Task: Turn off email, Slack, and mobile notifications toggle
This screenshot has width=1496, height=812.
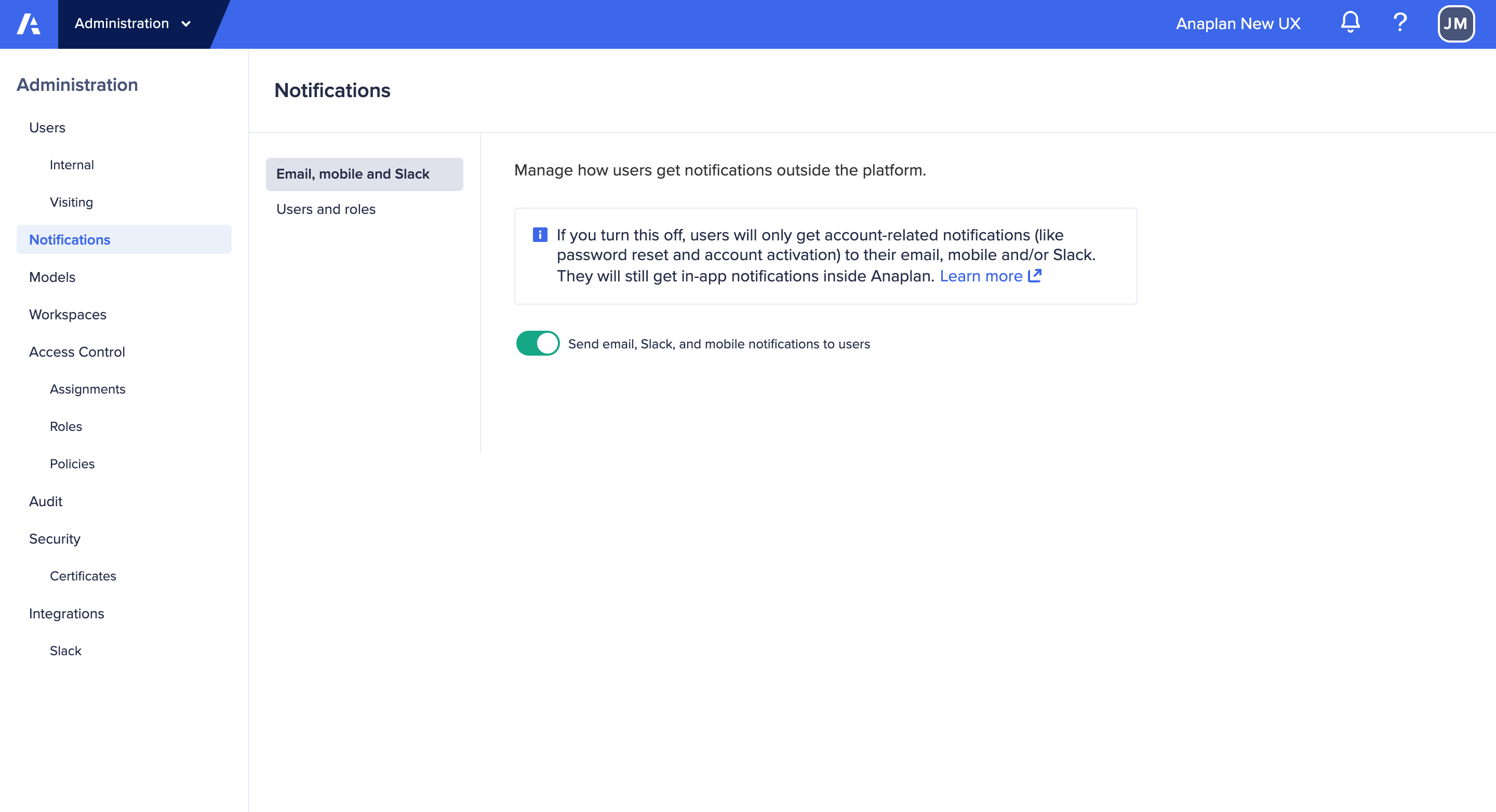Action: (x=537, y=344)
